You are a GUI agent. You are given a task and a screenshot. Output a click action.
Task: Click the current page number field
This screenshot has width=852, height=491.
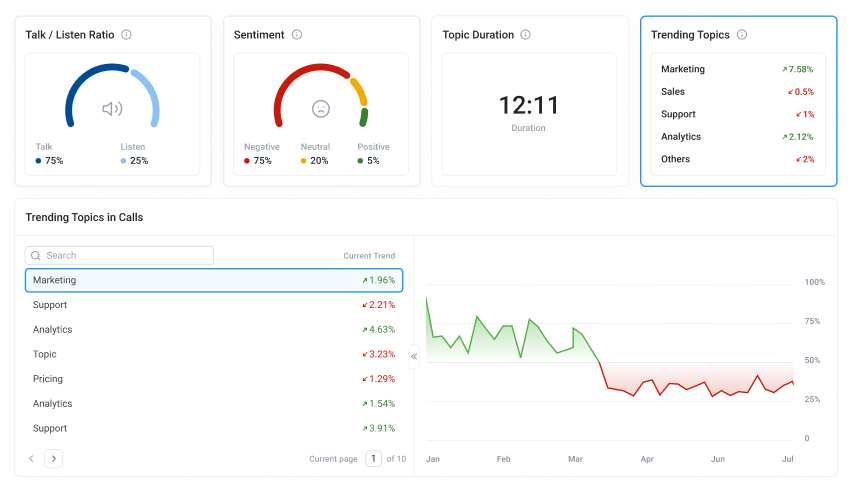373,458
